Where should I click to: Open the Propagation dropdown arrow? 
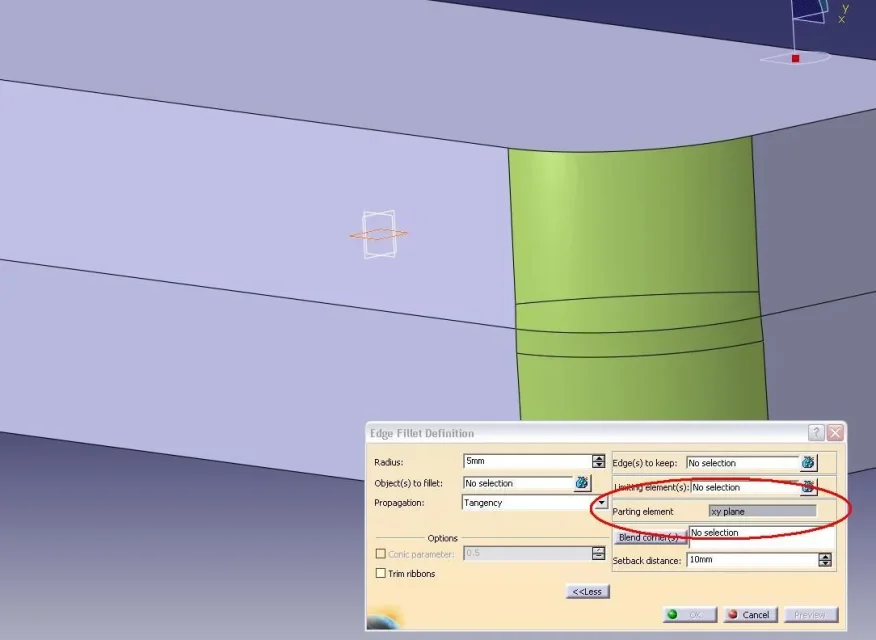[601, 503]
